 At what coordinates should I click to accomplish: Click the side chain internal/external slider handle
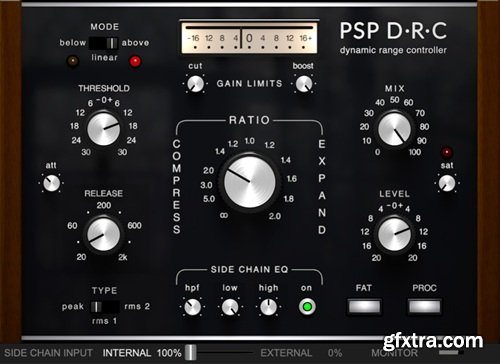pyautogui.click(x=191, y=353)
